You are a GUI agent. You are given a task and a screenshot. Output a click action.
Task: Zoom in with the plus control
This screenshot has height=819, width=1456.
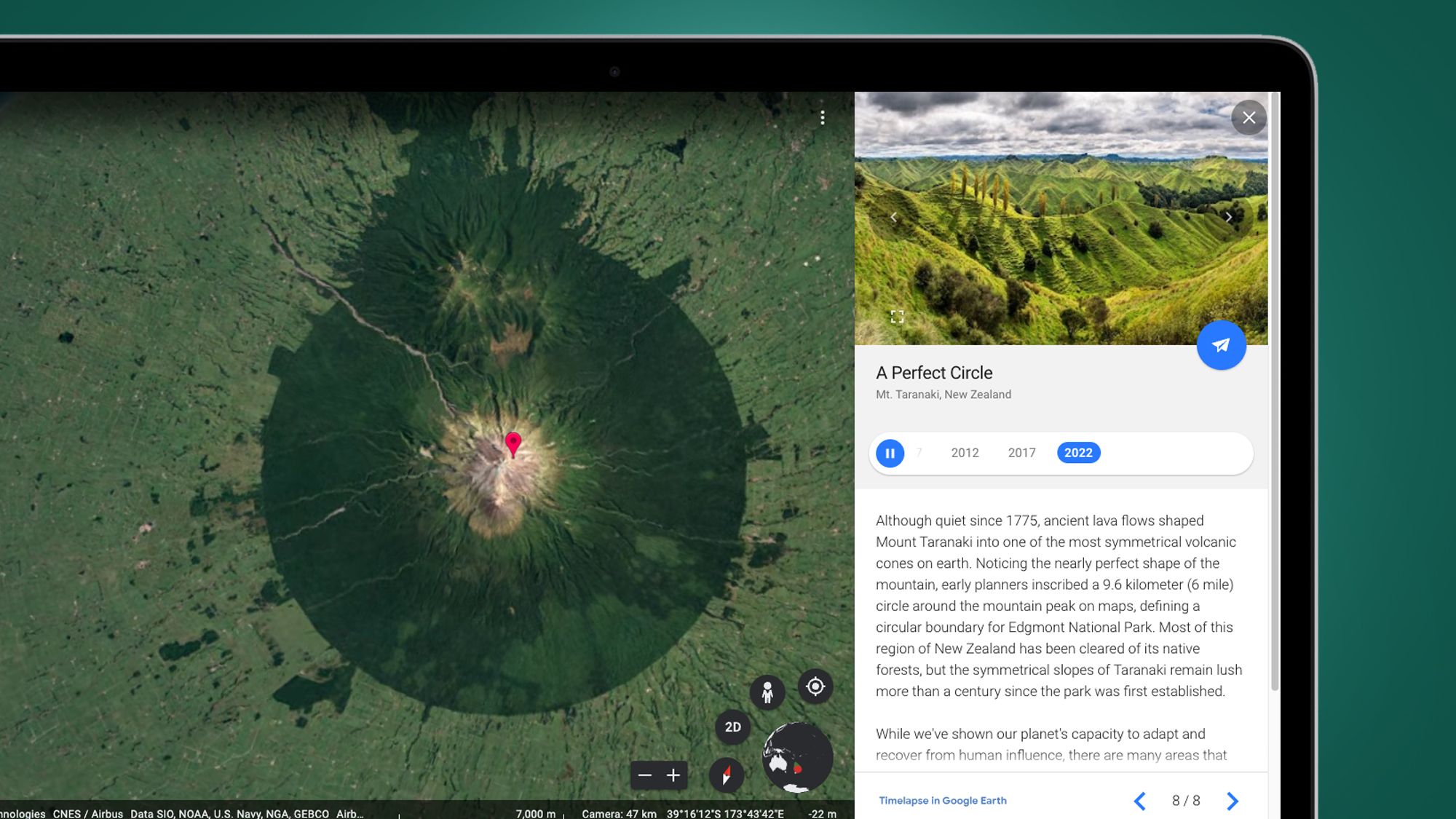tap(673, 776)
